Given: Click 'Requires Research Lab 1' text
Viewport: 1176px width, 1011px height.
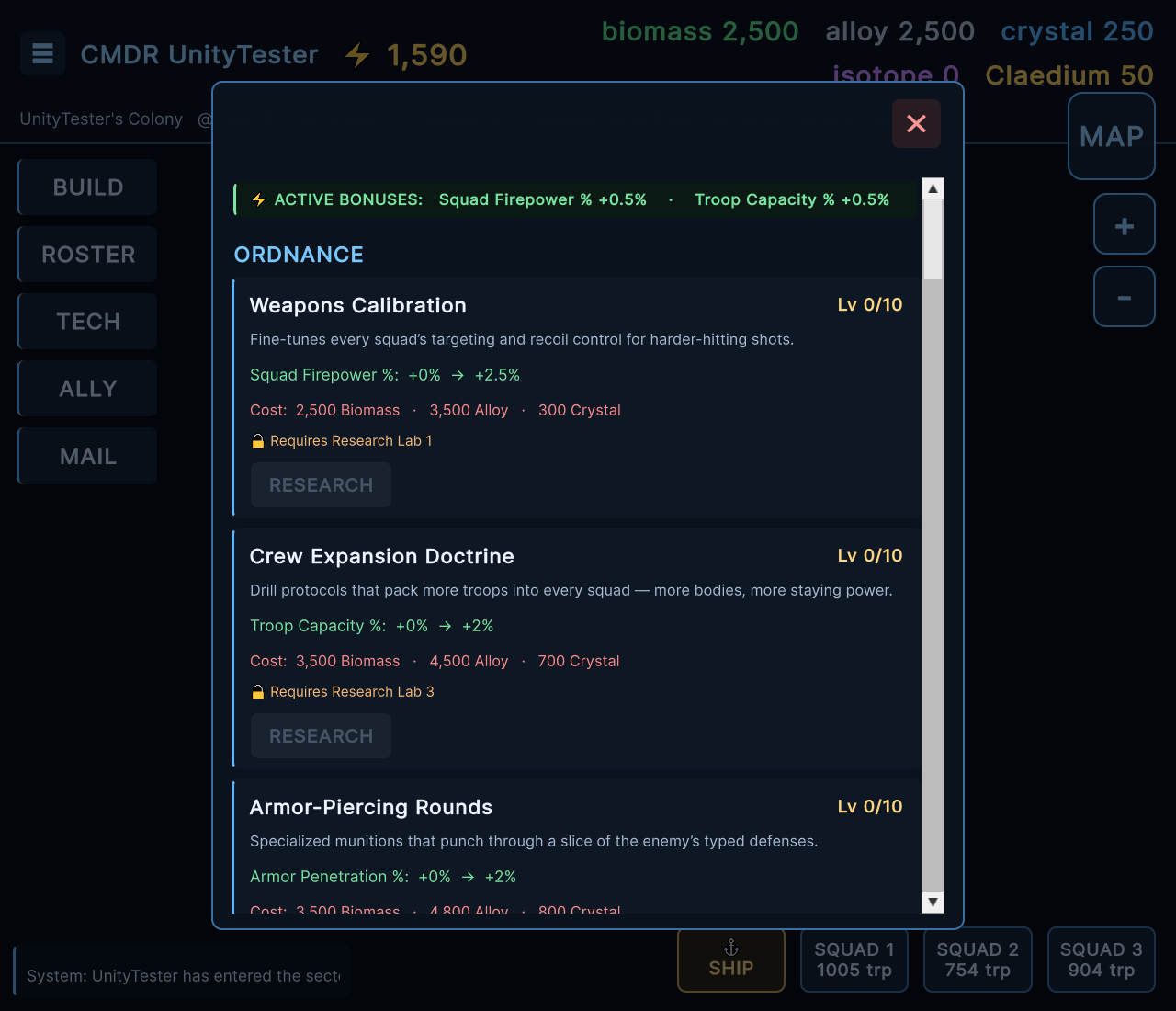Looking at the screenshot, I should [351, 441].
